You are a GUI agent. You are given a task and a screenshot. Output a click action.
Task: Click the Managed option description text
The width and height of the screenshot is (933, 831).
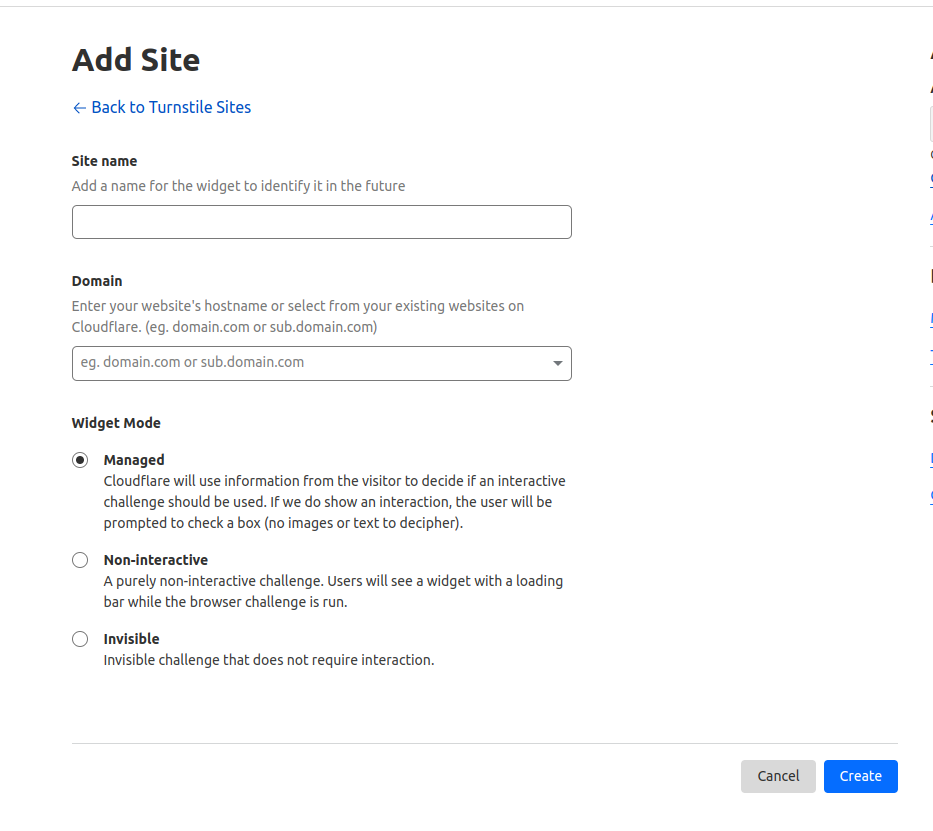[x=335, y=501]
